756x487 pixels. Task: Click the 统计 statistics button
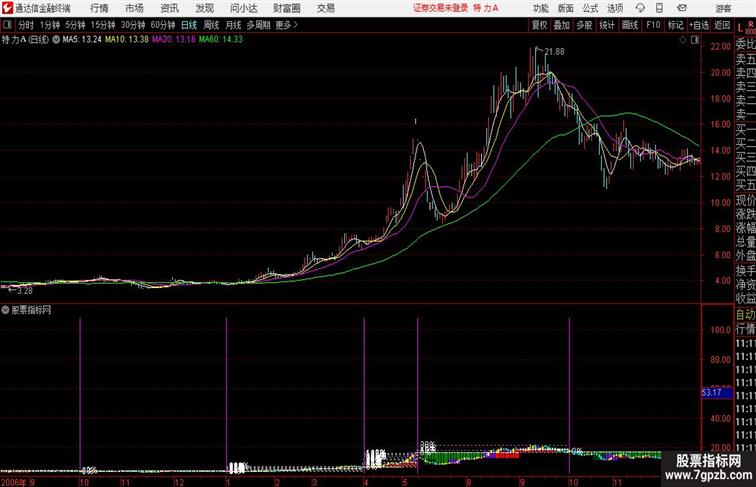pyautogui.click(x=607, y=25)
